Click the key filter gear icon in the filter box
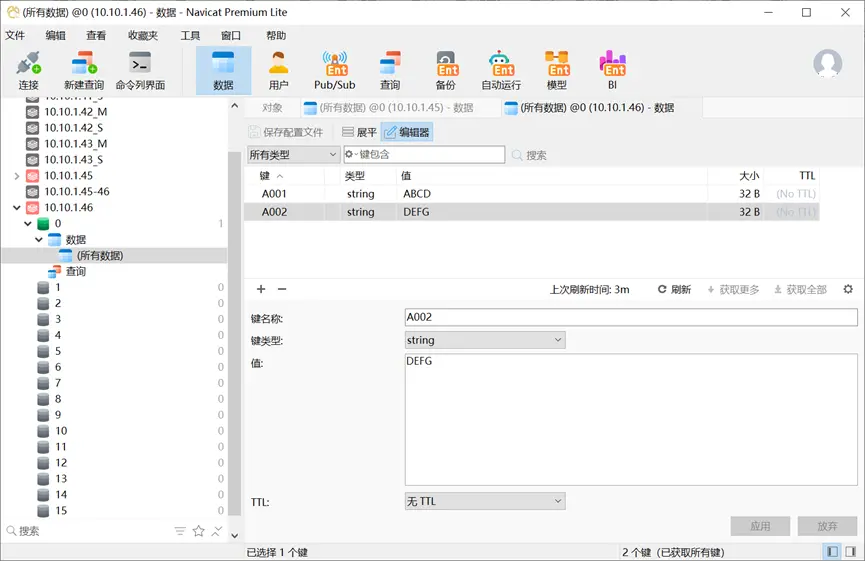 [x=350, y=154]
